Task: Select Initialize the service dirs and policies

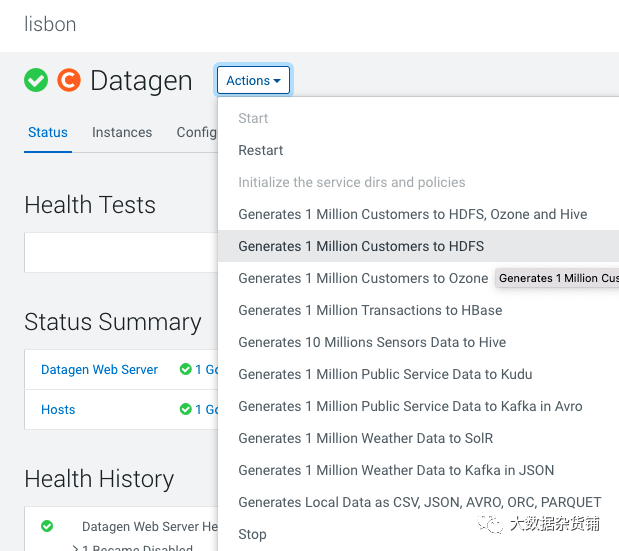Action: click(x=352, y=182)
